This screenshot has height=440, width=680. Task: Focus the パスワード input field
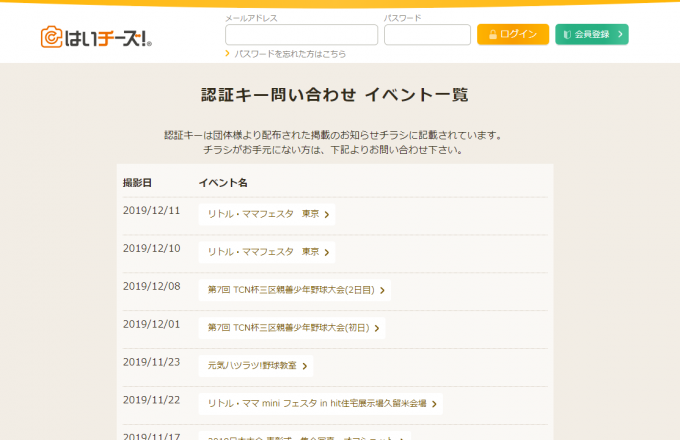tap(427, 35)
